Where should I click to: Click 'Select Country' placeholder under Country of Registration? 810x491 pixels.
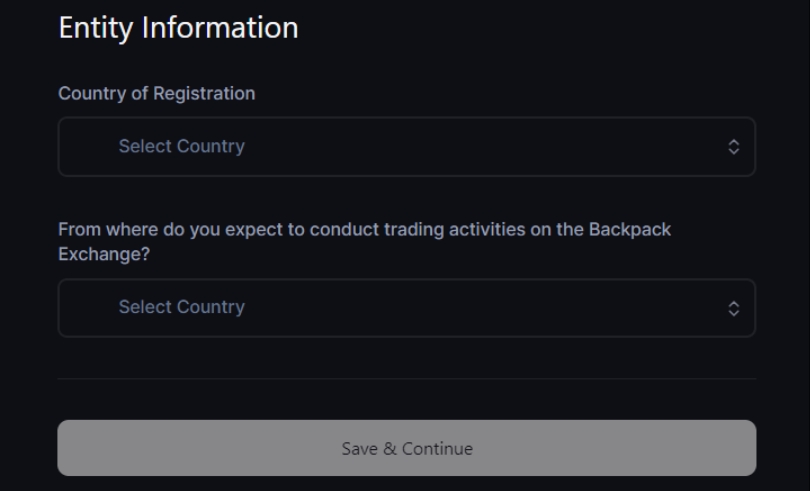pyautogui.click(x=181, y=147)
